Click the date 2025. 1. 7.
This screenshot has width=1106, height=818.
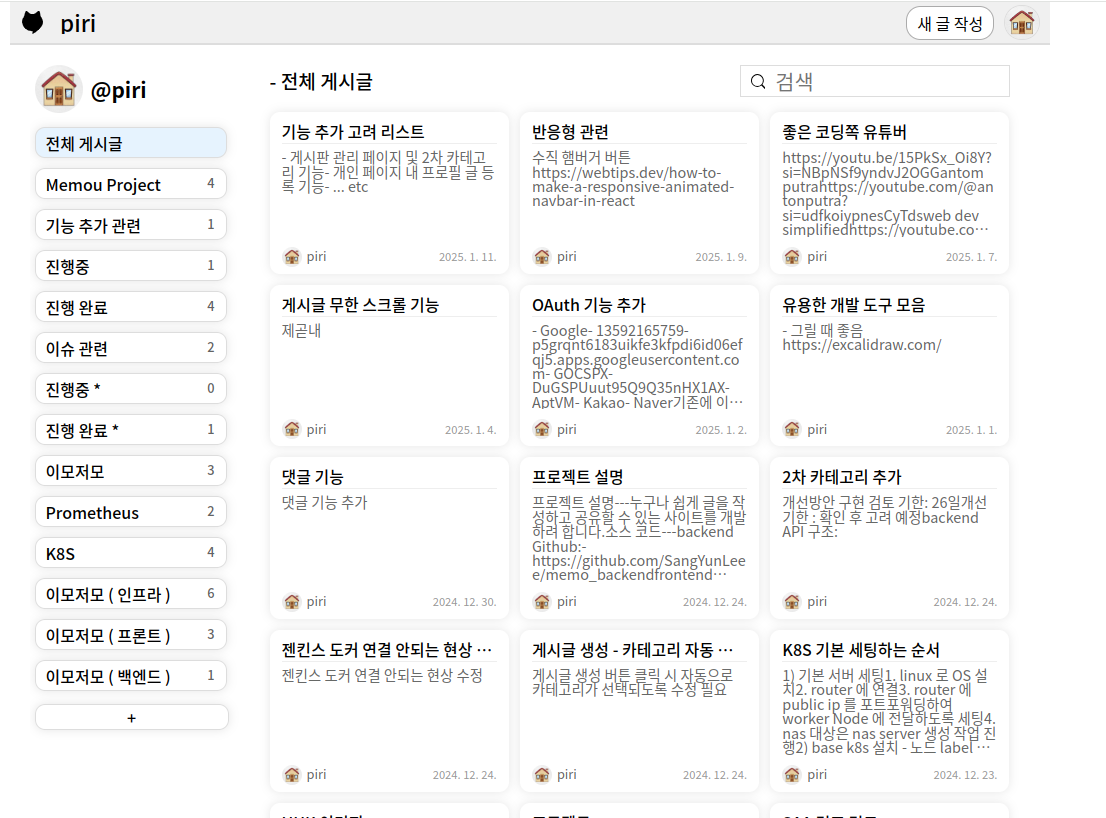coord(971,257)
